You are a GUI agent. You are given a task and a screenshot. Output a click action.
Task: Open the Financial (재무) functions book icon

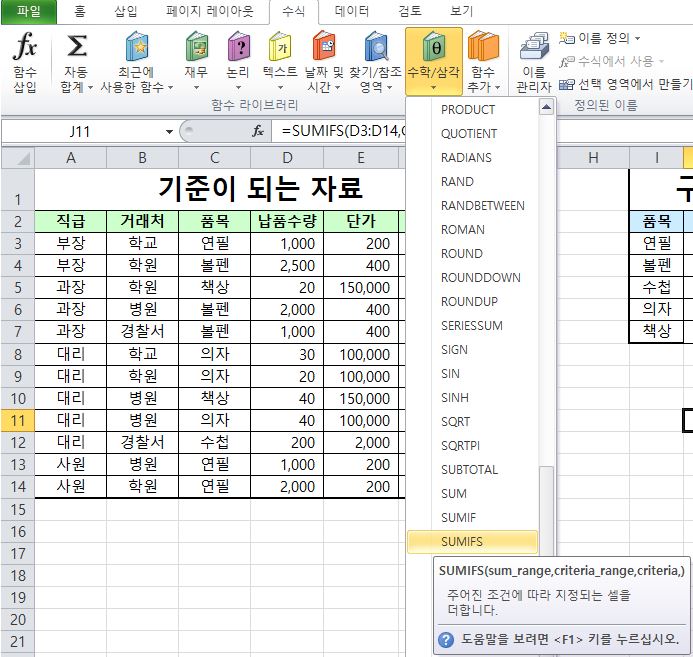tap(197, 46)
